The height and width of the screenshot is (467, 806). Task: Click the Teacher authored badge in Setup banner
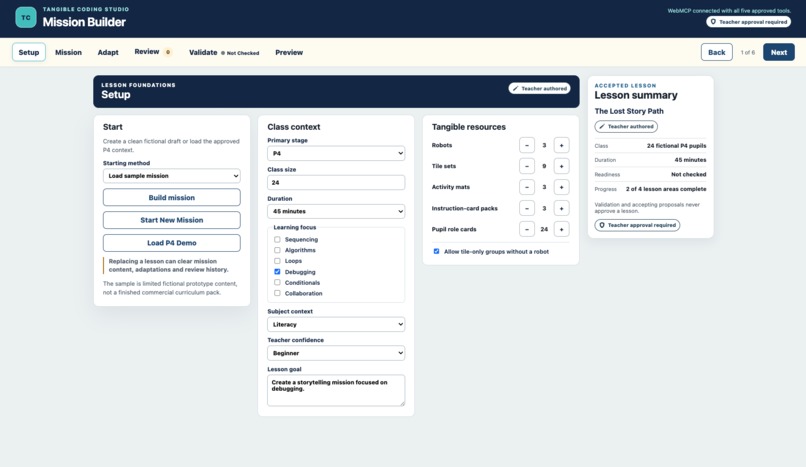click(539, 88)
